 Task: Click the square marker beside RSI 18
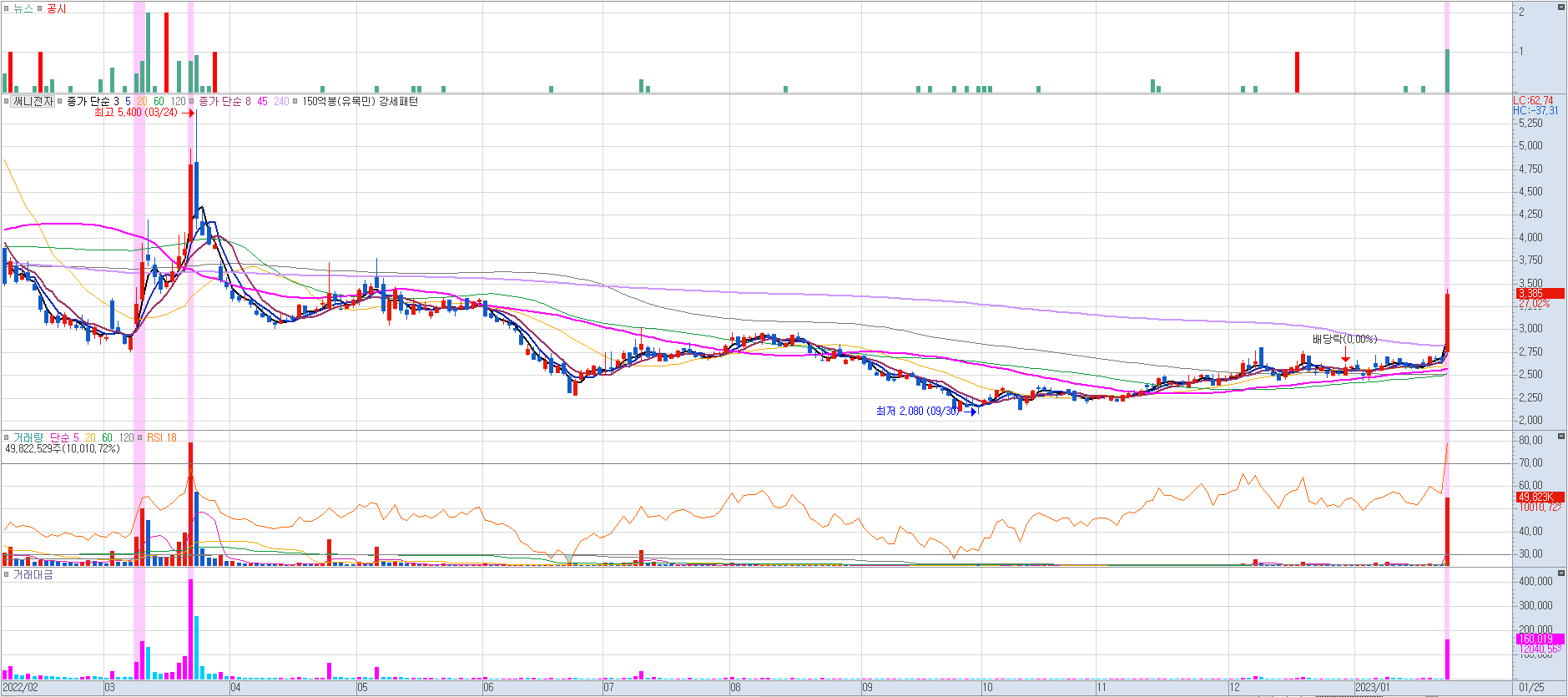point(141,437)
